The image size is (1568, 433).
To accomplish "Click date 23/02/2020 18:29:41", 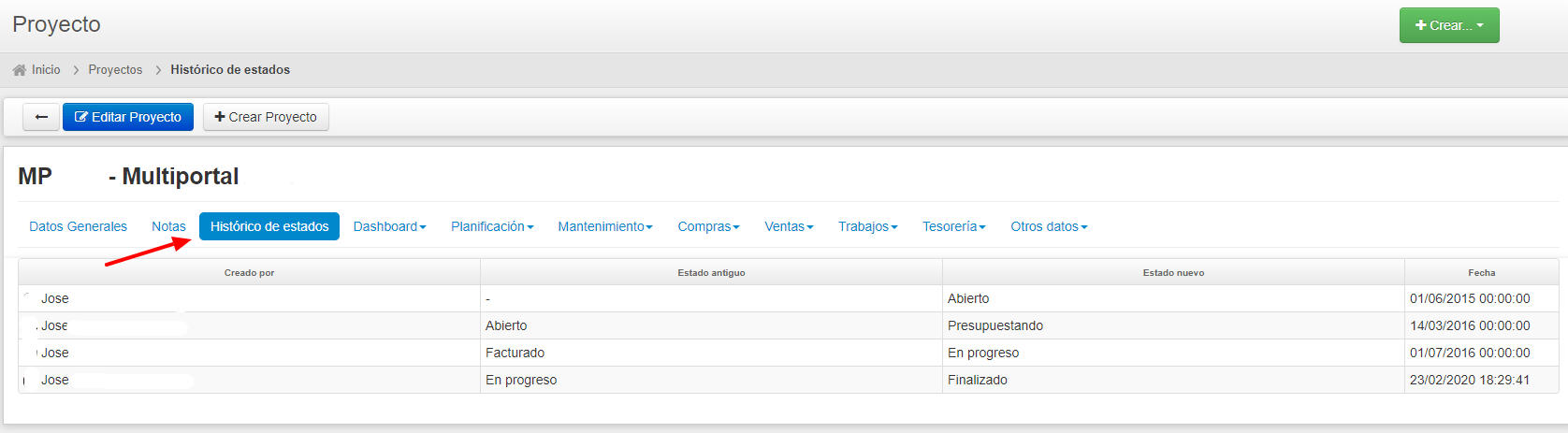I will [x=1470, y=380].
